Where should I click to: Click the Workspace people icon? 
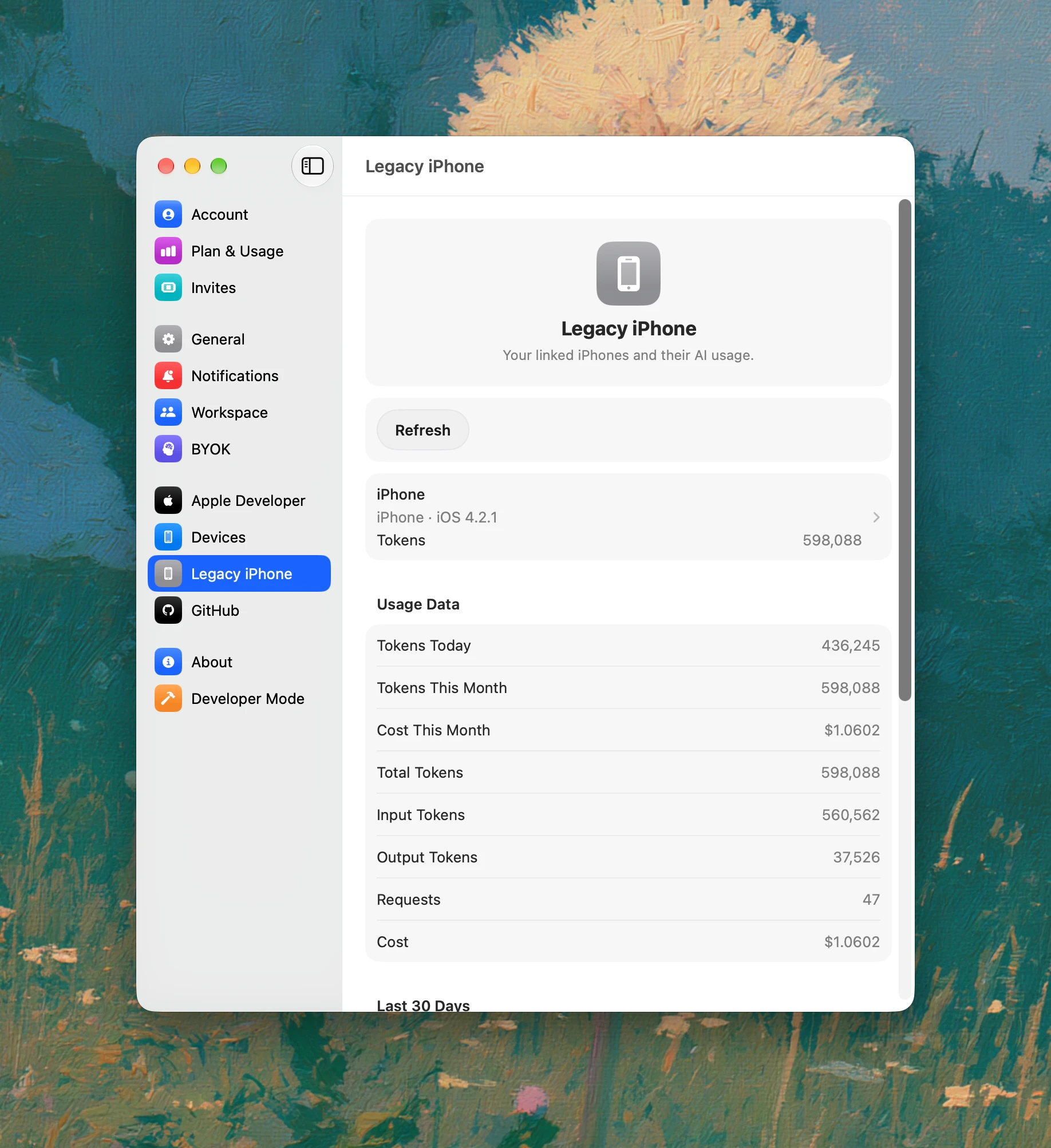coord(168,413)
